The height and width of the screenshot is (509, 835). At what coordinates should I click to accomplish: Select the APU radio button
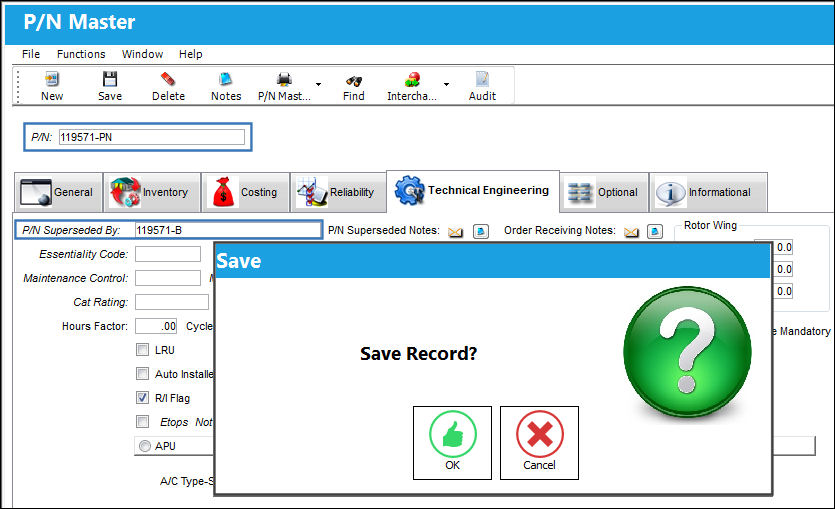pyautogui.click(x=144, y=446)
